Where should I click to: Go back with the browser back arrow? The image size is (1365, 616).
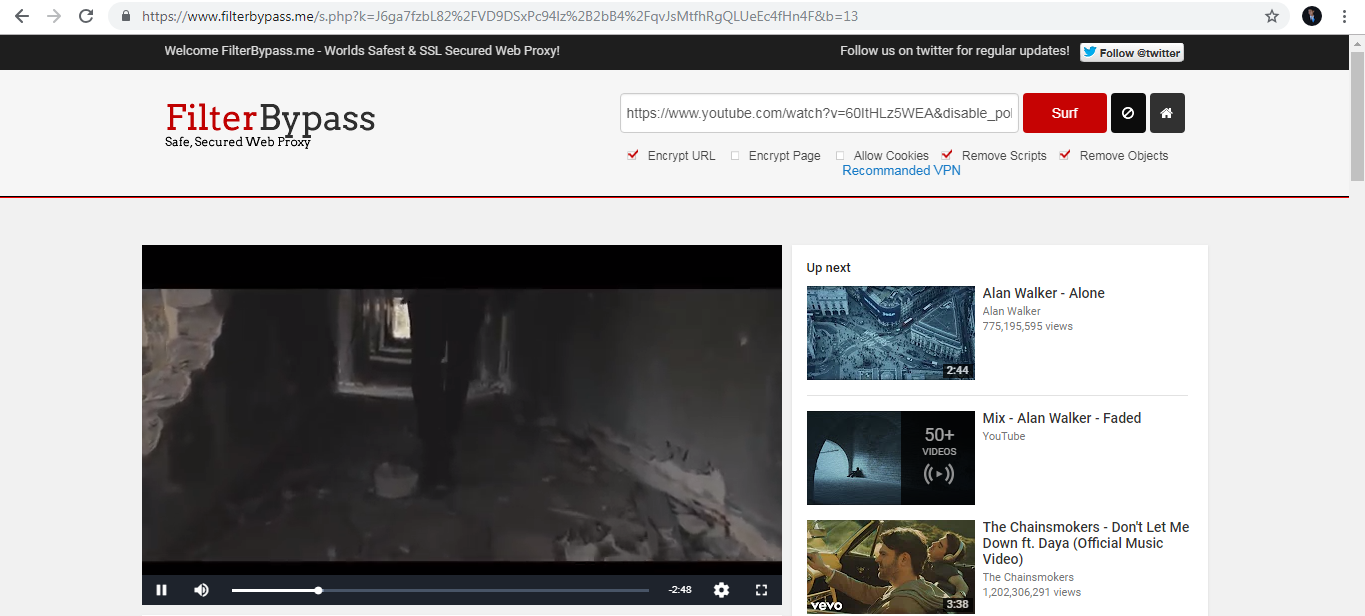(22, 16)
